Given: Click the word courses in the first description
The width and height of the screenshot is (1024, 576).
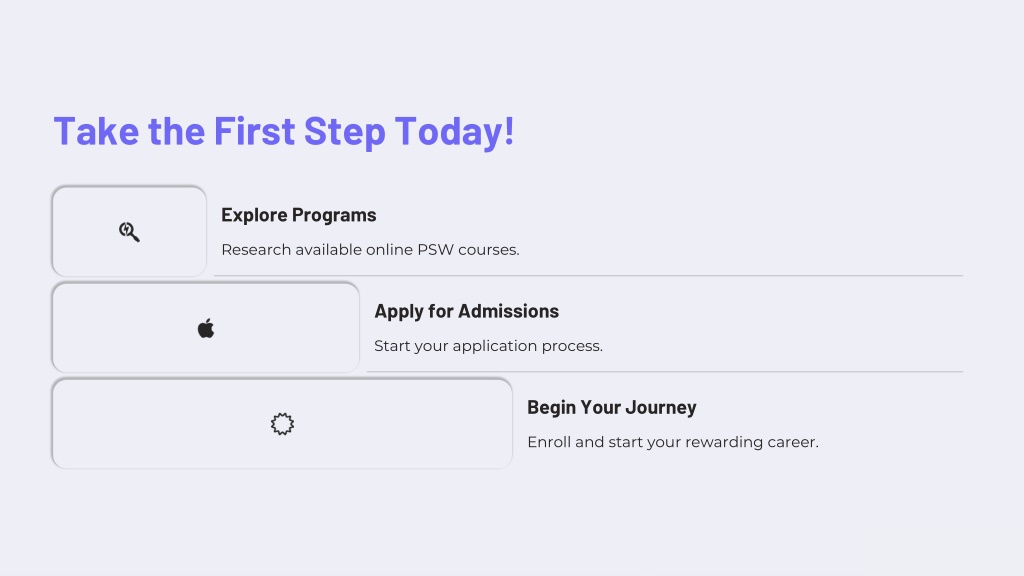Looking at the screenshot, I should [x=488, y=250].
